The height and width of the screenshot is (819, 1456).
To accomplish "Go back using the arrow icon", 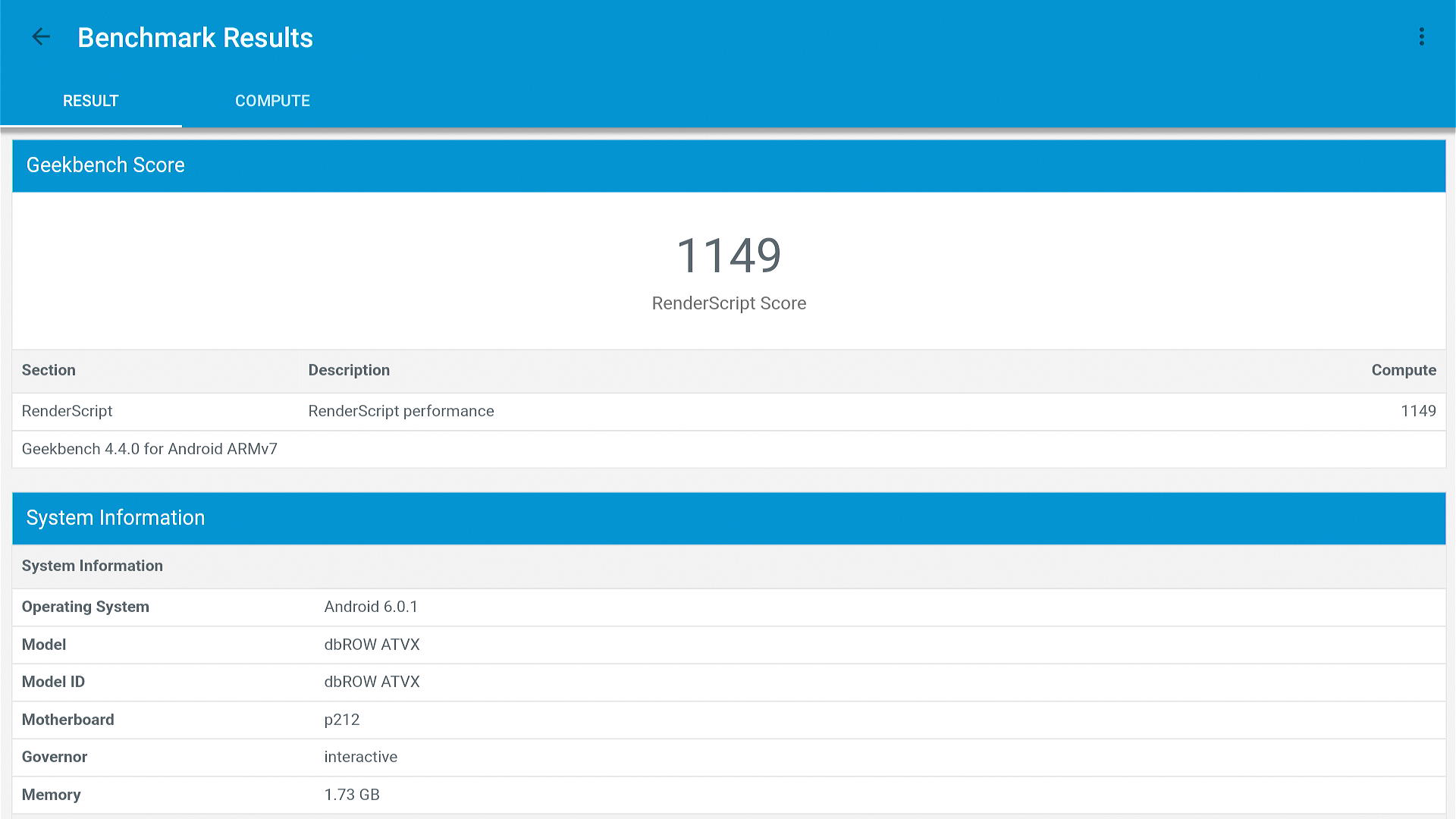I will point(41,36).
